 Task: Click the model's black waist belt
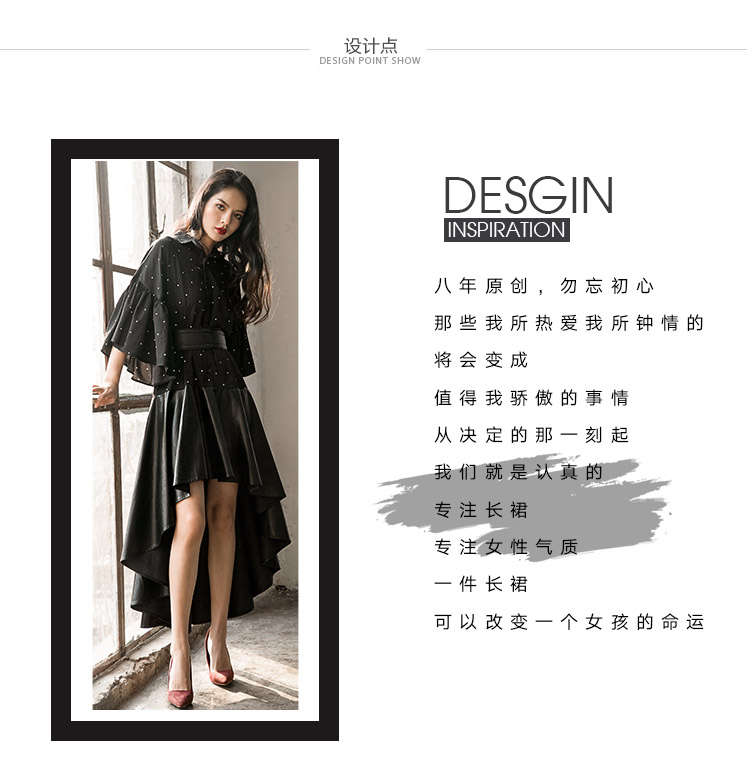pos(201,340)
